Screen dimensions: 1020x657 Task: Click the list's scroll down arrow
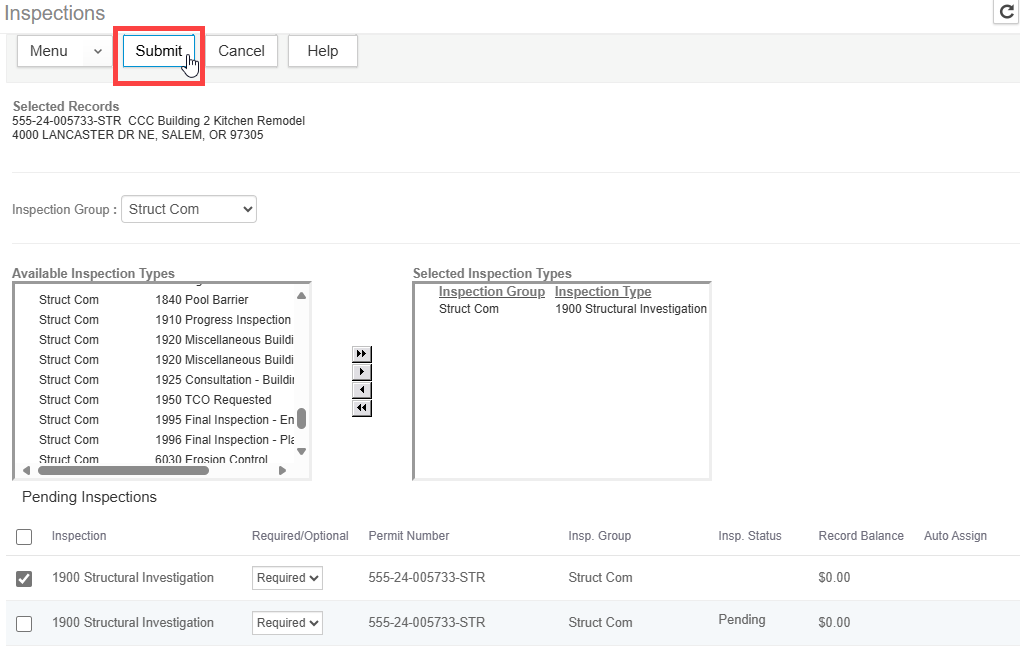coord(301,451)
